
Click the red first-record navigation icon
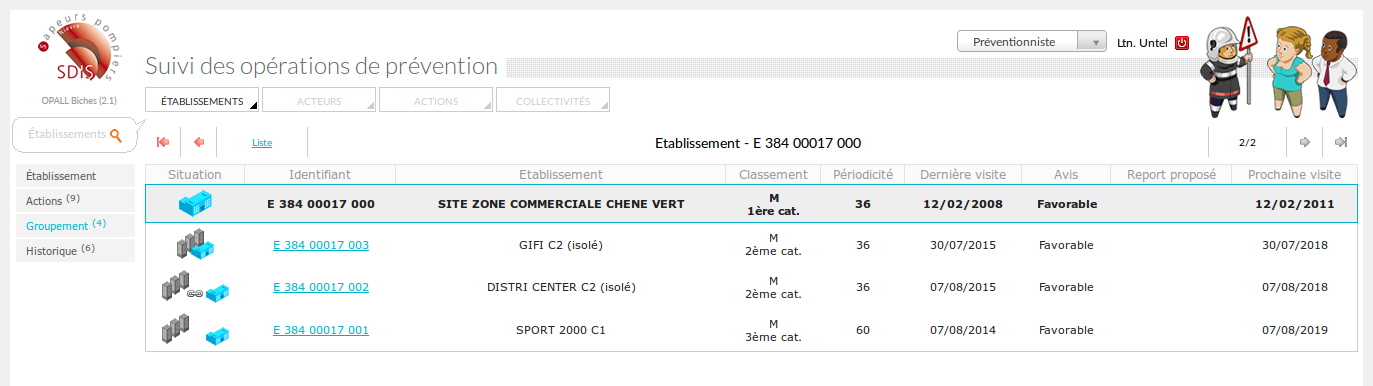tap(163, 143)
